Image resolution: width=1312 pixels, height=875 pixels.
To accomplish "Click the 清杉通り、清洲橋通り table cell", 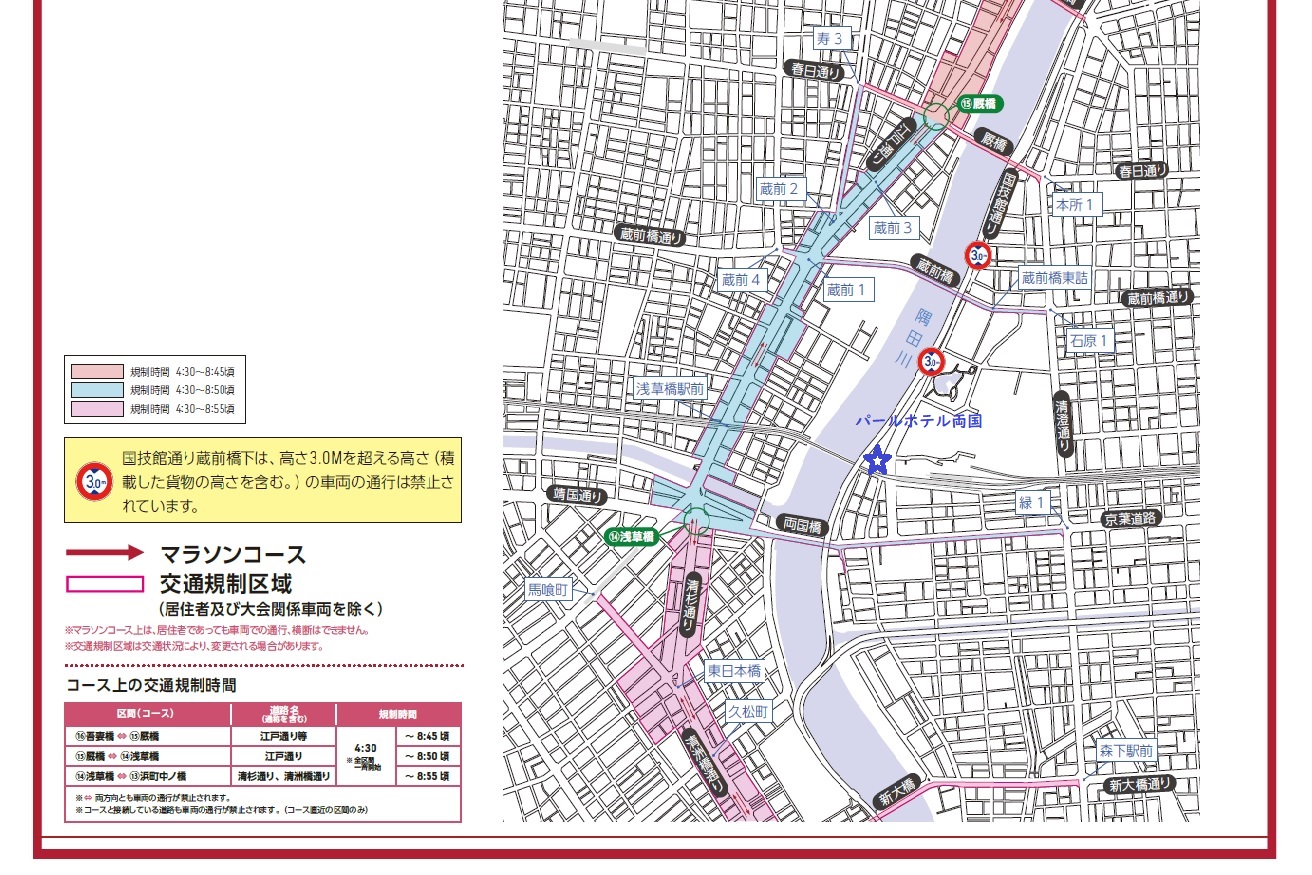I will (283, 775).
